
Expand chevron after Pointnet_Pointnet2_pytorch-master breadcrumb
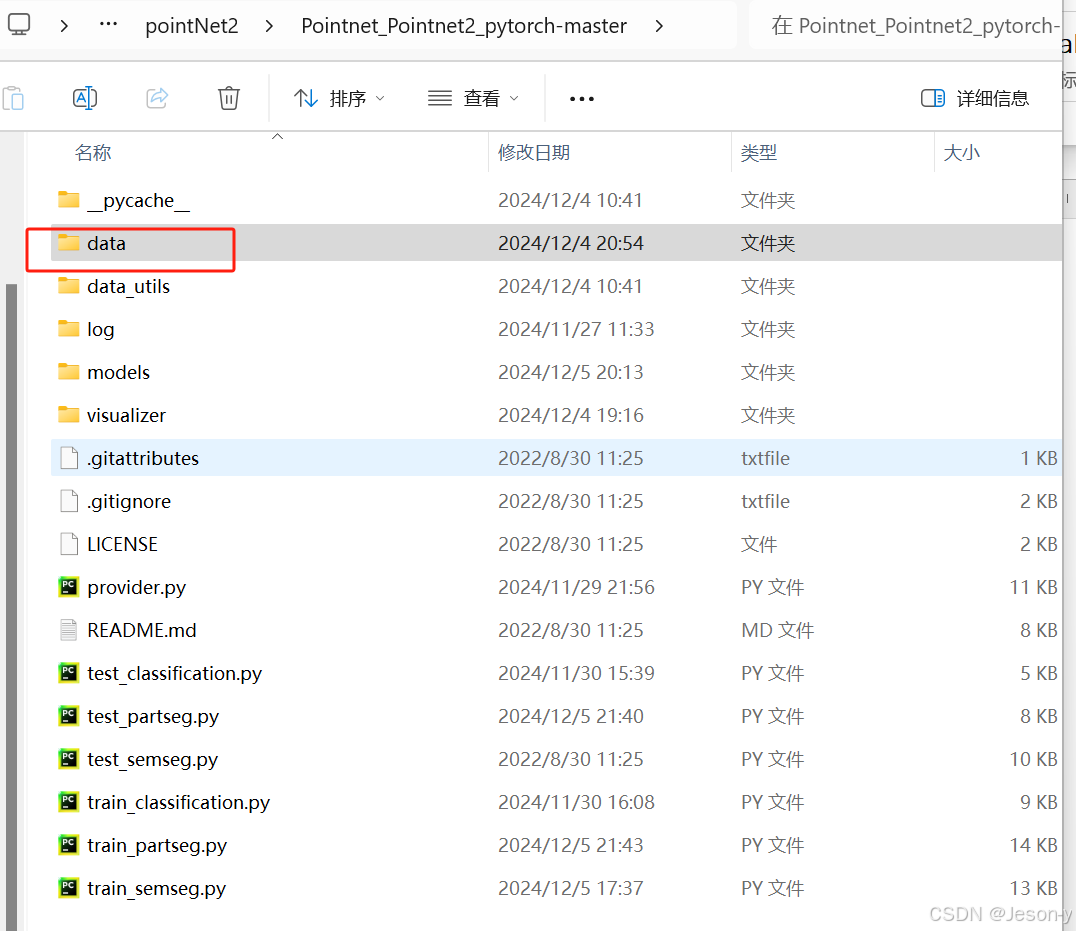659,26
